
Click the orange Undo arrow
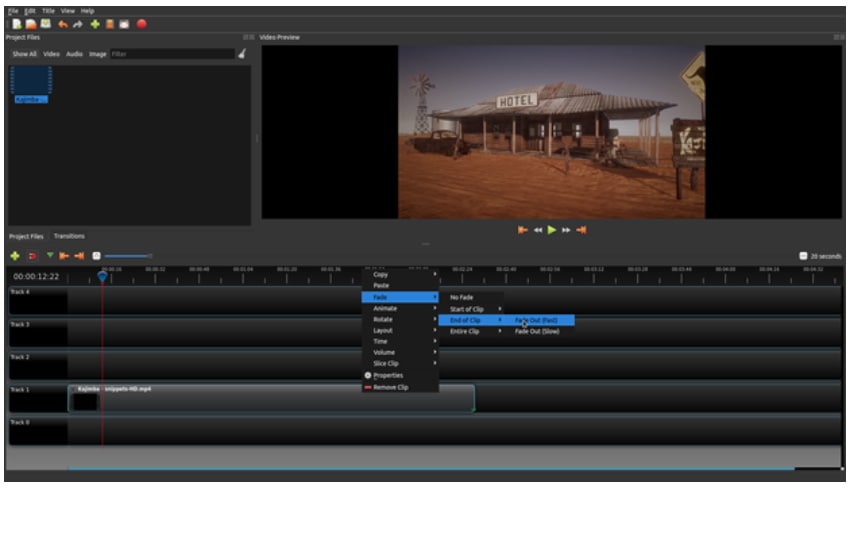coord(63,24)
